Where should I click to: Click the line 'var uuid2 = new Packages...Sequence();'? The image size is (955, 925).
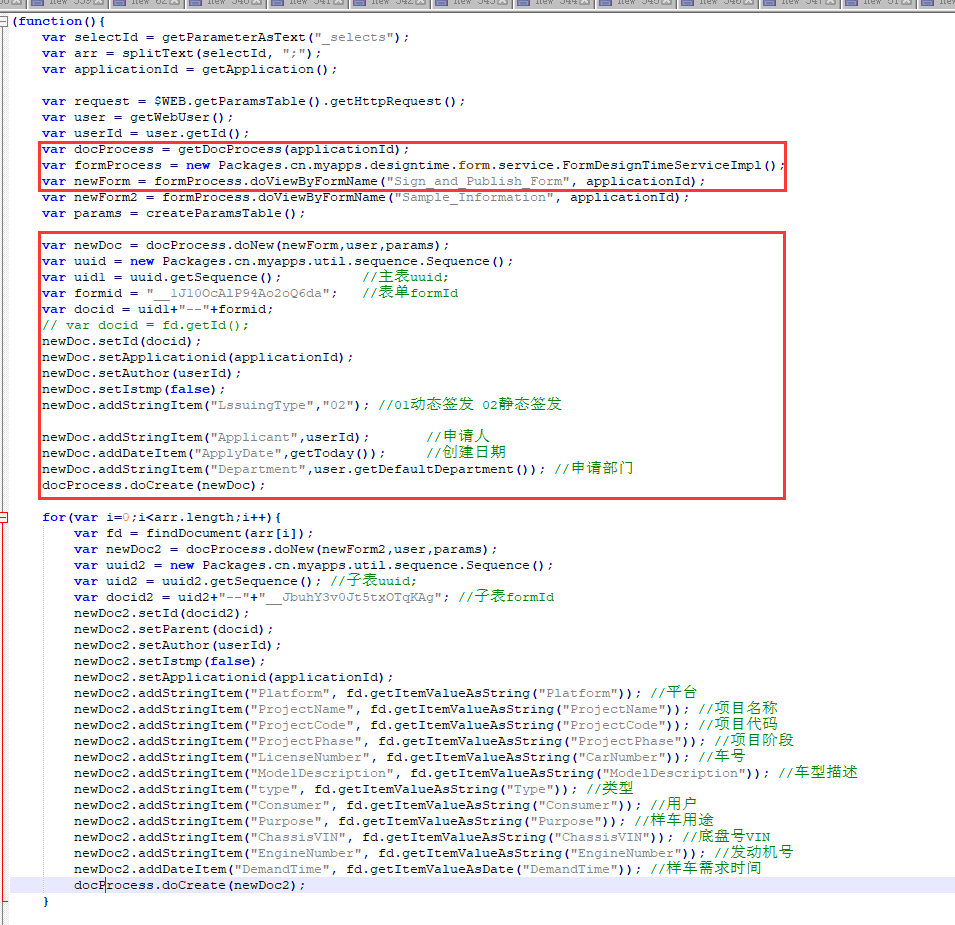coord(313,565)
